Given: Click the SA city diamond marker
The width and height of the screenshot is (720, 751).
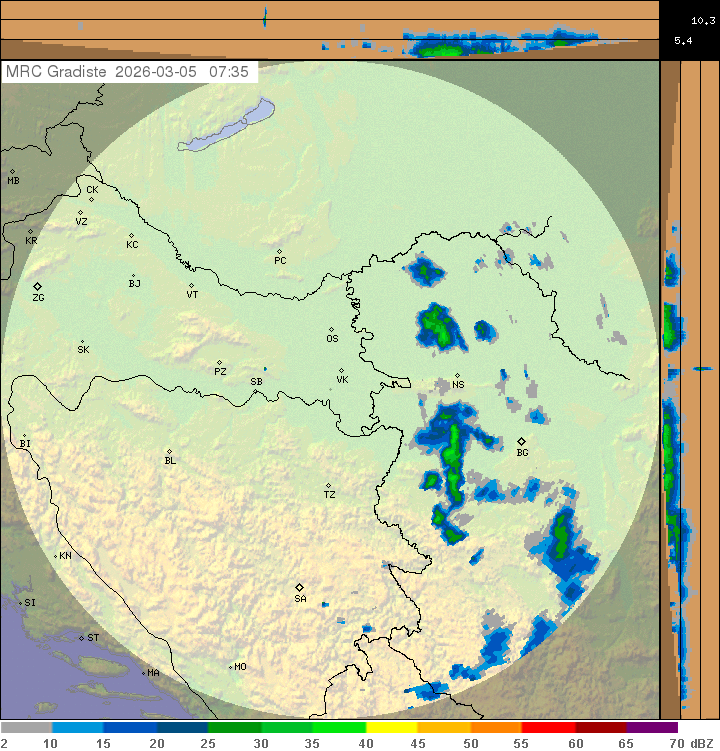Looking at the screenshot, I should [x=299, y=587].
